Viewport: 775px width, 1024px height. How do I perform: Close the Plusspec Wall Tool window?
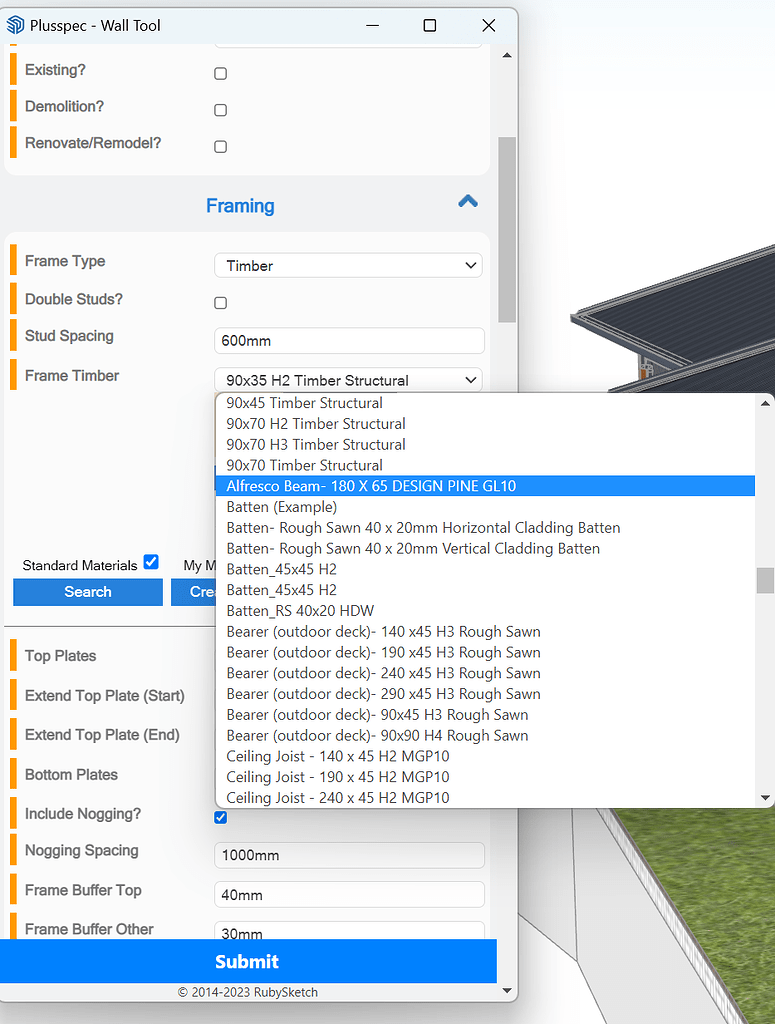coord(488,25)
